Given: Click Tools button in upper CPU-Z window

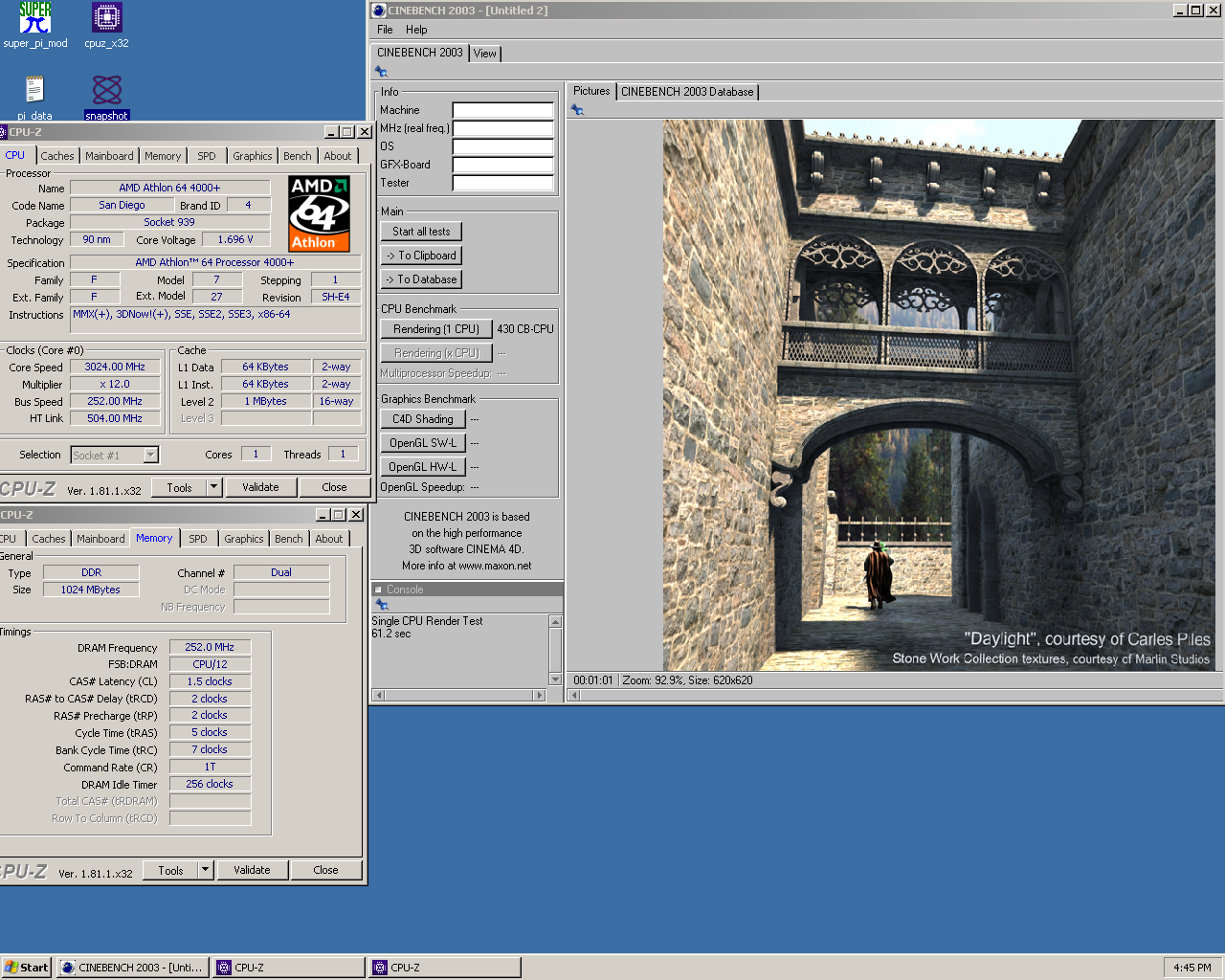Looking at the screenshot, I should pos(180,487).
